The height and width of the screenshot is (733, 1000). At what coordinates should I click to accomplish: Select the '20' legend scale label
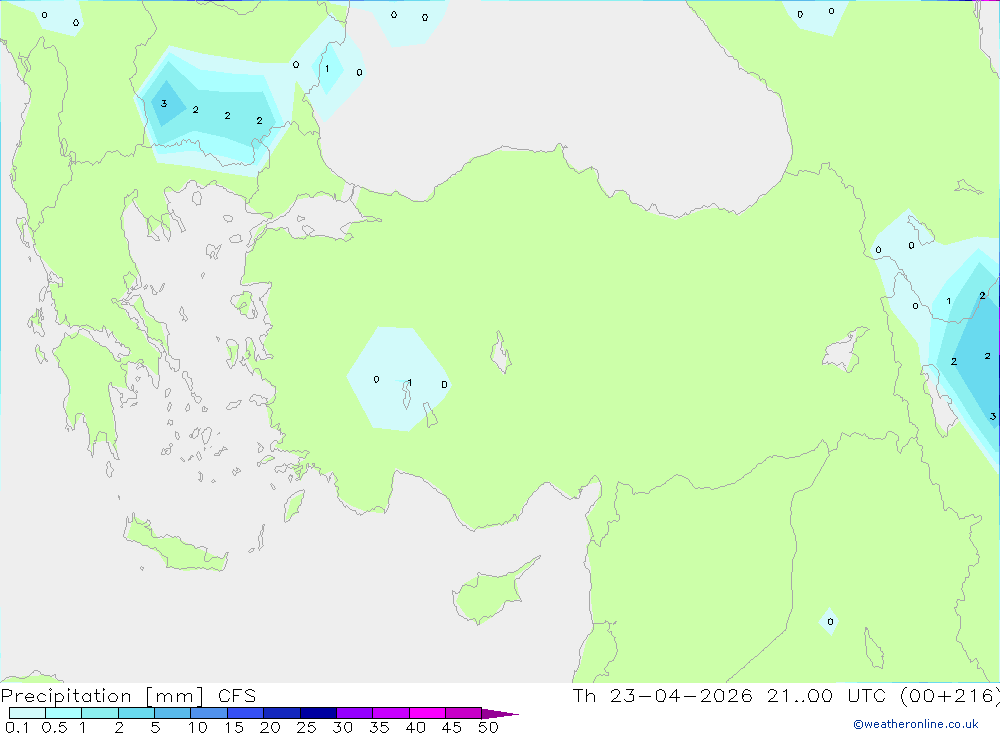click(x=270, y=727)
